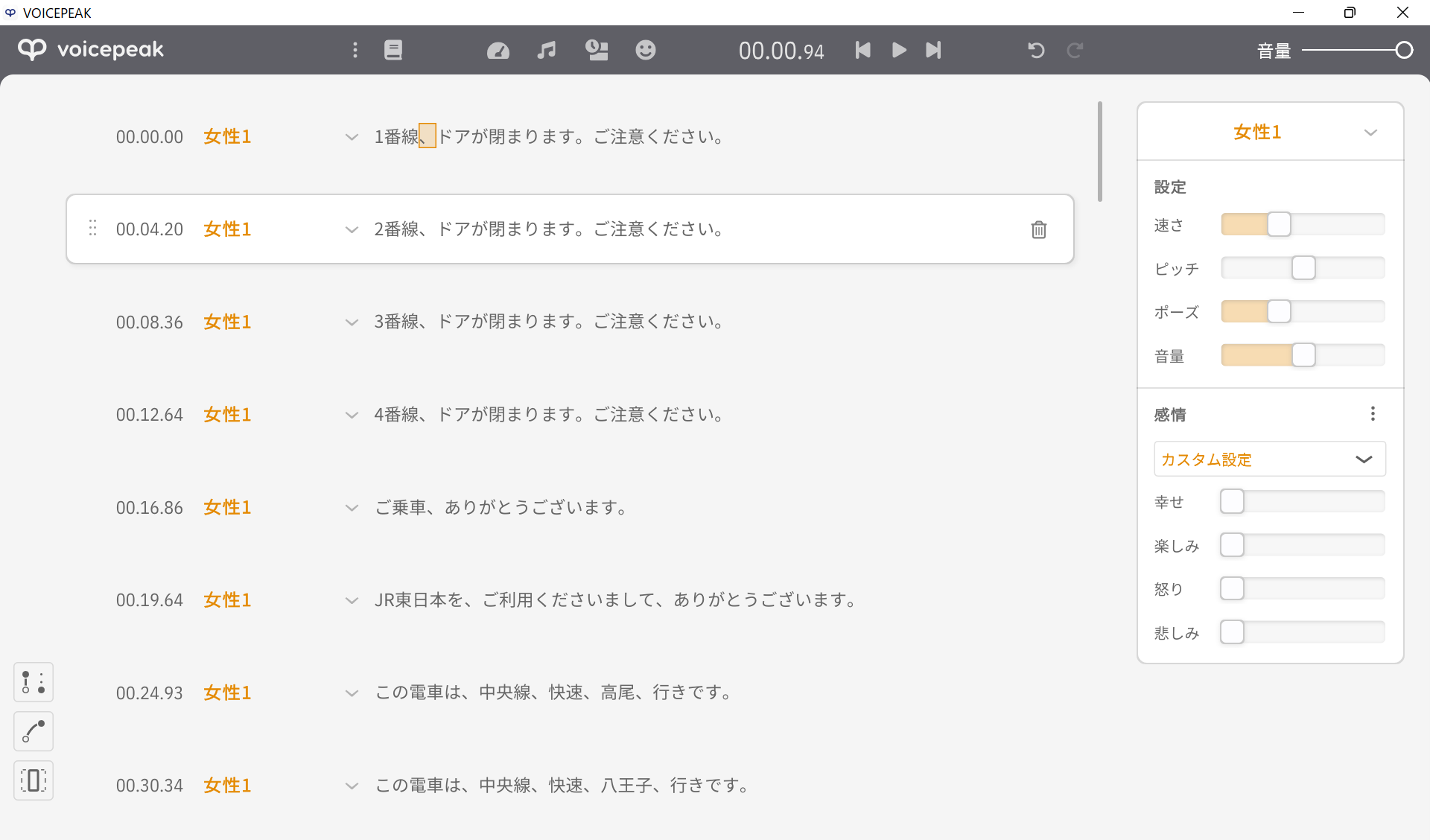Click the text ご乗車、ありがとうございます。
The image size is (1430, 840).
(500, 508)
